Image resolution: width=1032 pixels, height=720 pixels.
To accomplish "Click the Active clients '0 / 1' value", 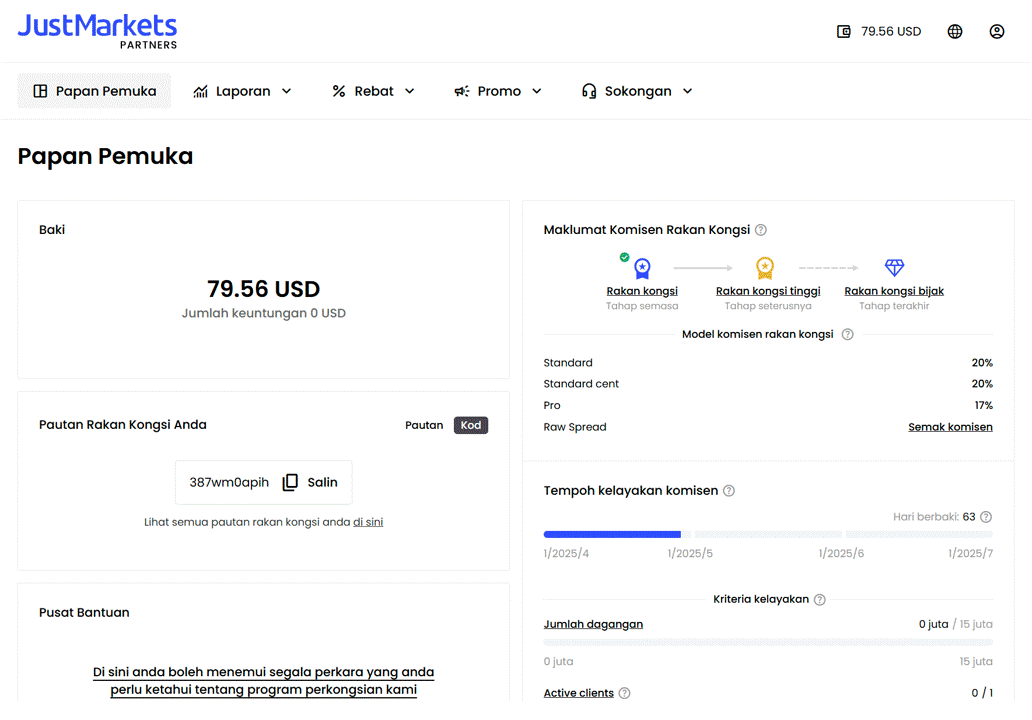I will click(982, 693).
